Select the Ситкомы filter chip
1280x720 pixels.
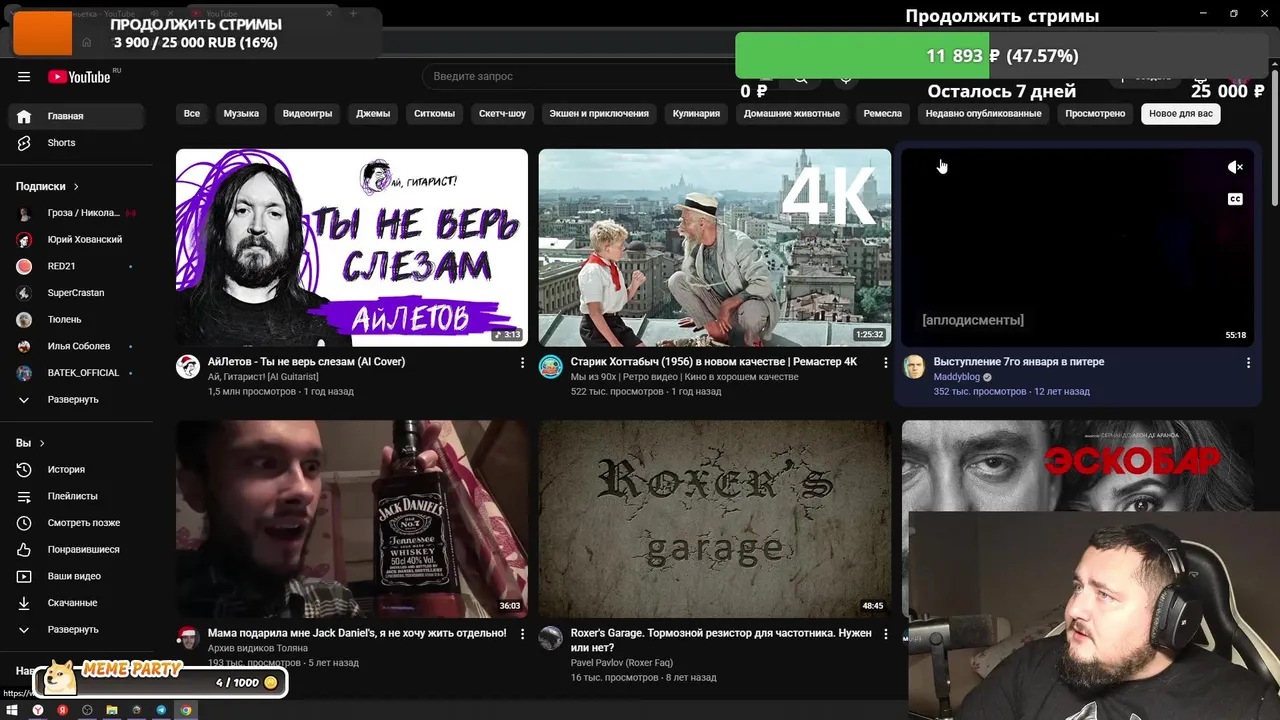pos(434,114)
